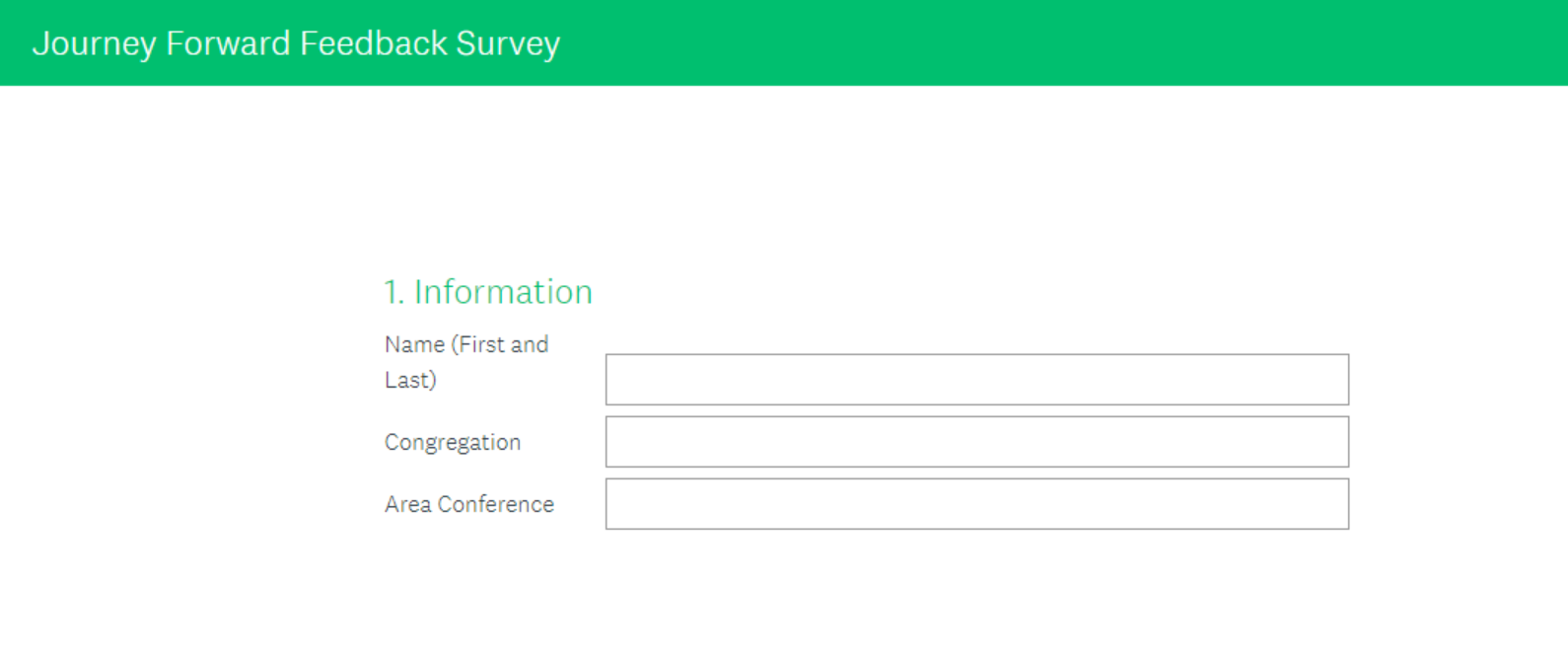1568x658 pixels.
Task: Click the word "Conference" in the last label
Action: pyautogui.click(x=495, y=504)
